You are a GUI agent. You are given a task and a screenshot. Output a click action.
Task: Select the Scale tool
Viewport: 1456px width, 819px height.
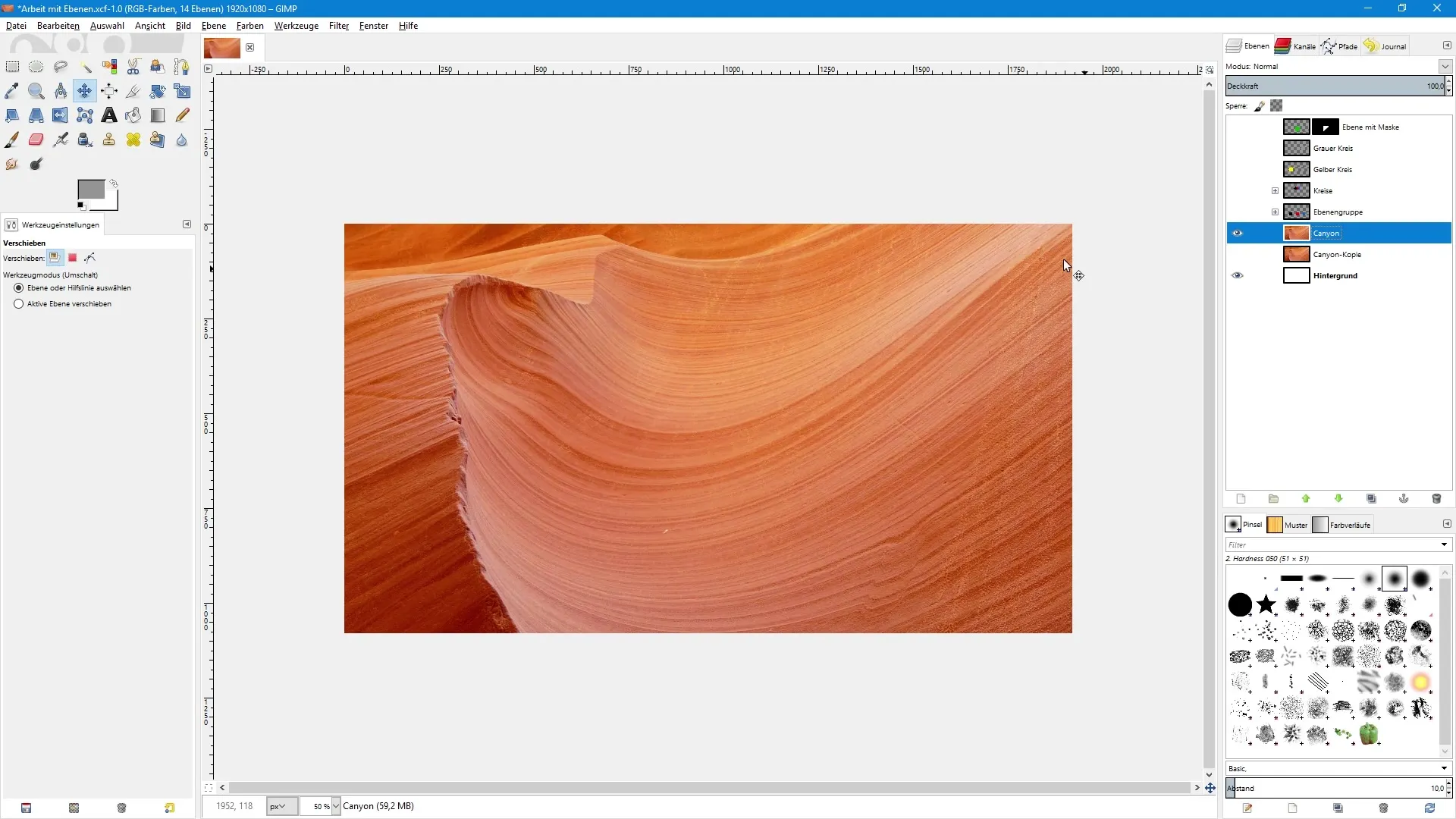click(x=182, y=91)
